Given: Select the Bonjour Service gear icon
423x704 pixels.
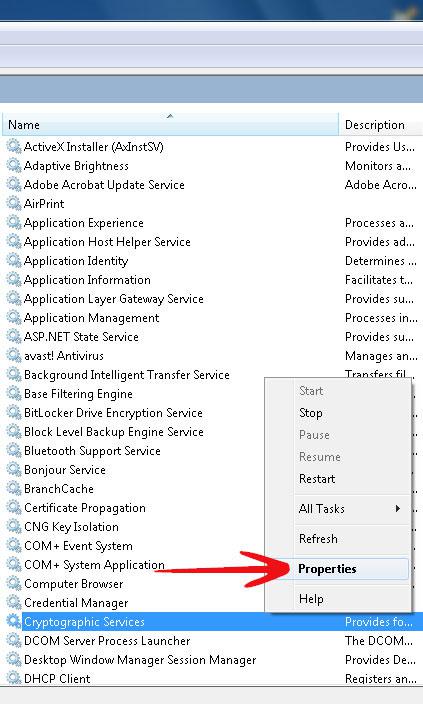Looking at the screenshot, I should point(13,470).
